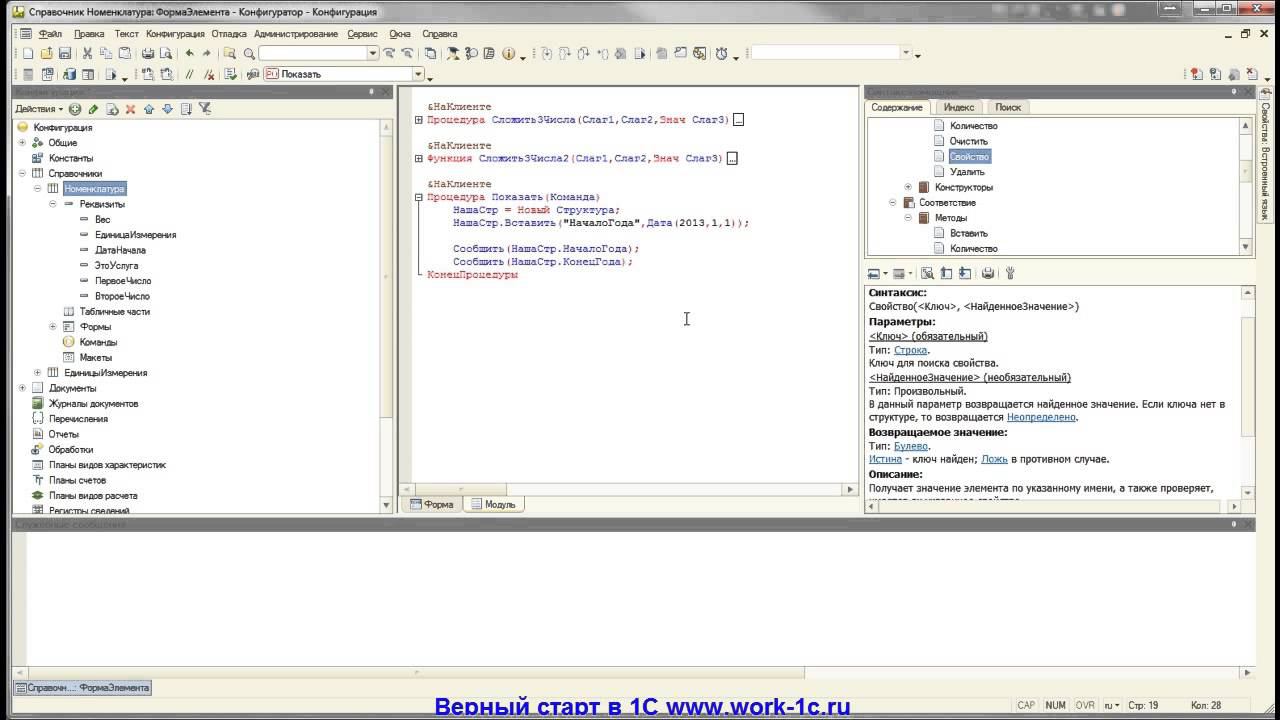This screenshot has width=1280, height=720.
Task: Open the Администрирование menu
Action: pyautogui.click(x=296, y=34)
